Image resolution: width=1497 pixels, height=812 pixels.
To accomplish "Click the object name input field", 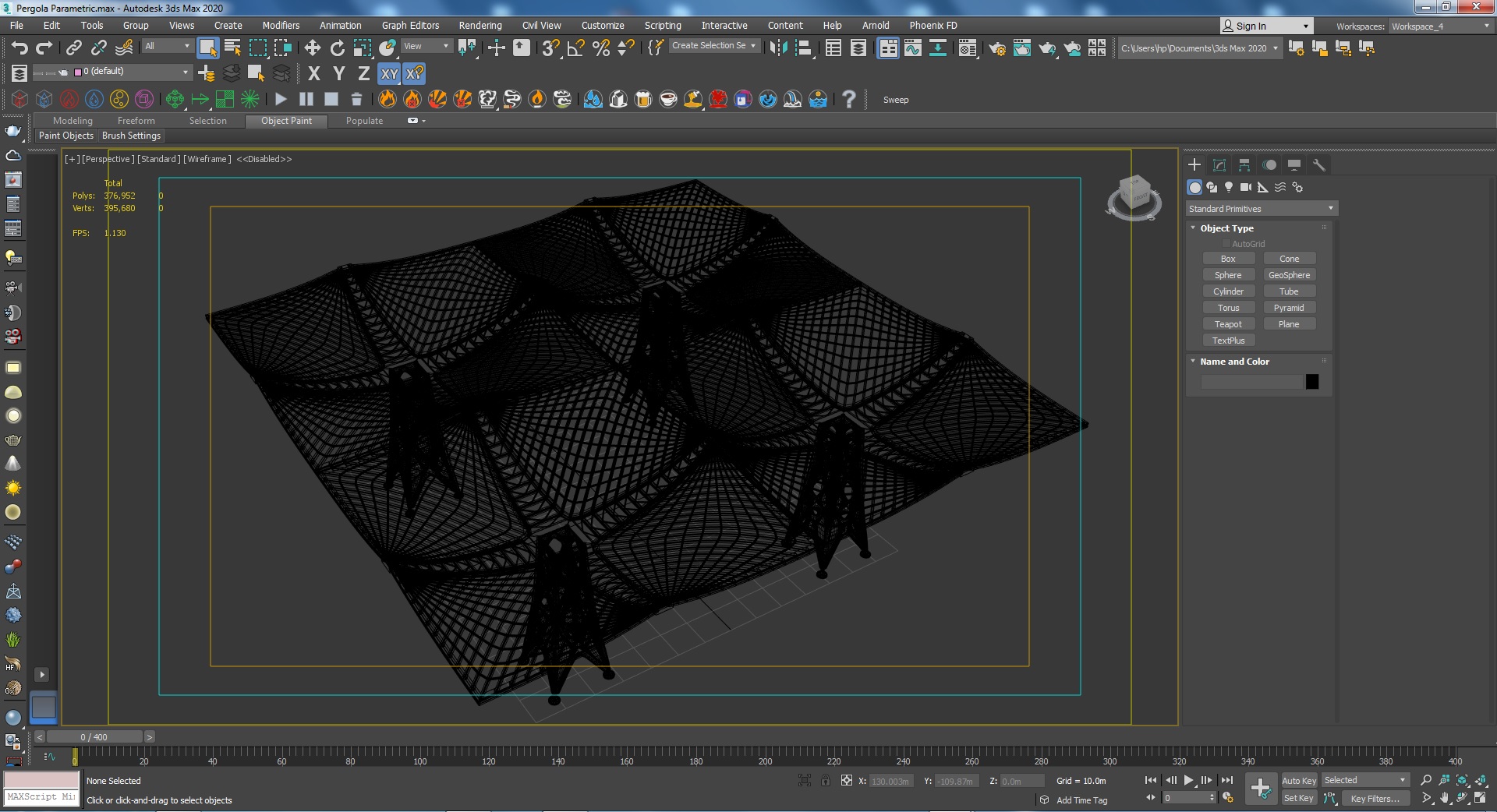I will [x=1251, y=382].
